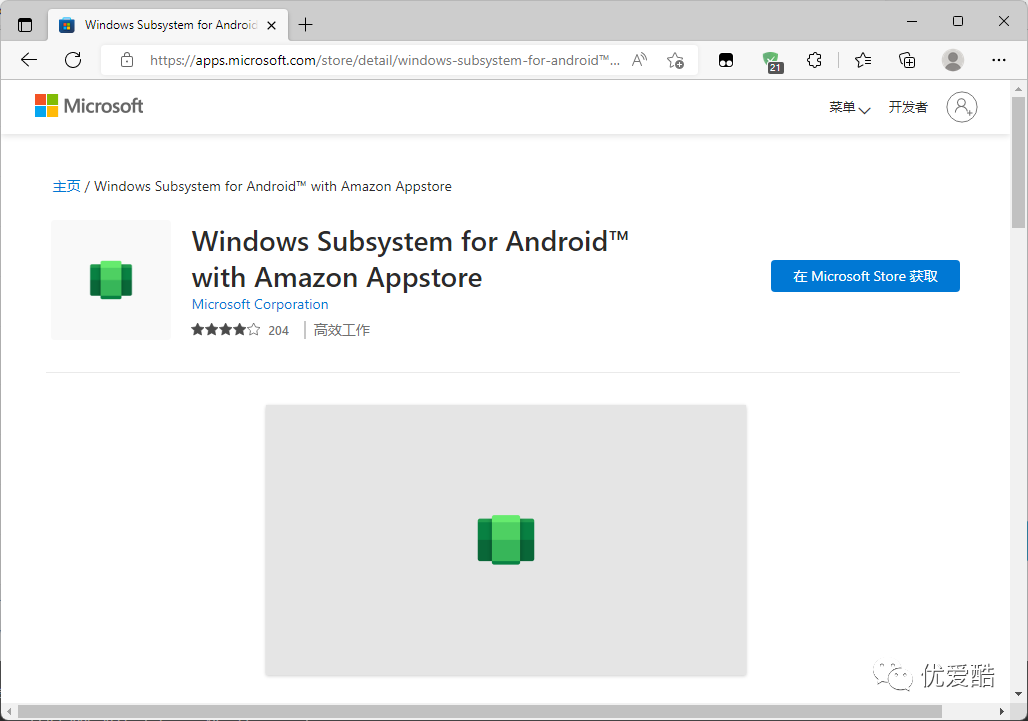View site information lock icon
Screen dimensions: 1028x721
pyautogui.click(x=127, y=60)
